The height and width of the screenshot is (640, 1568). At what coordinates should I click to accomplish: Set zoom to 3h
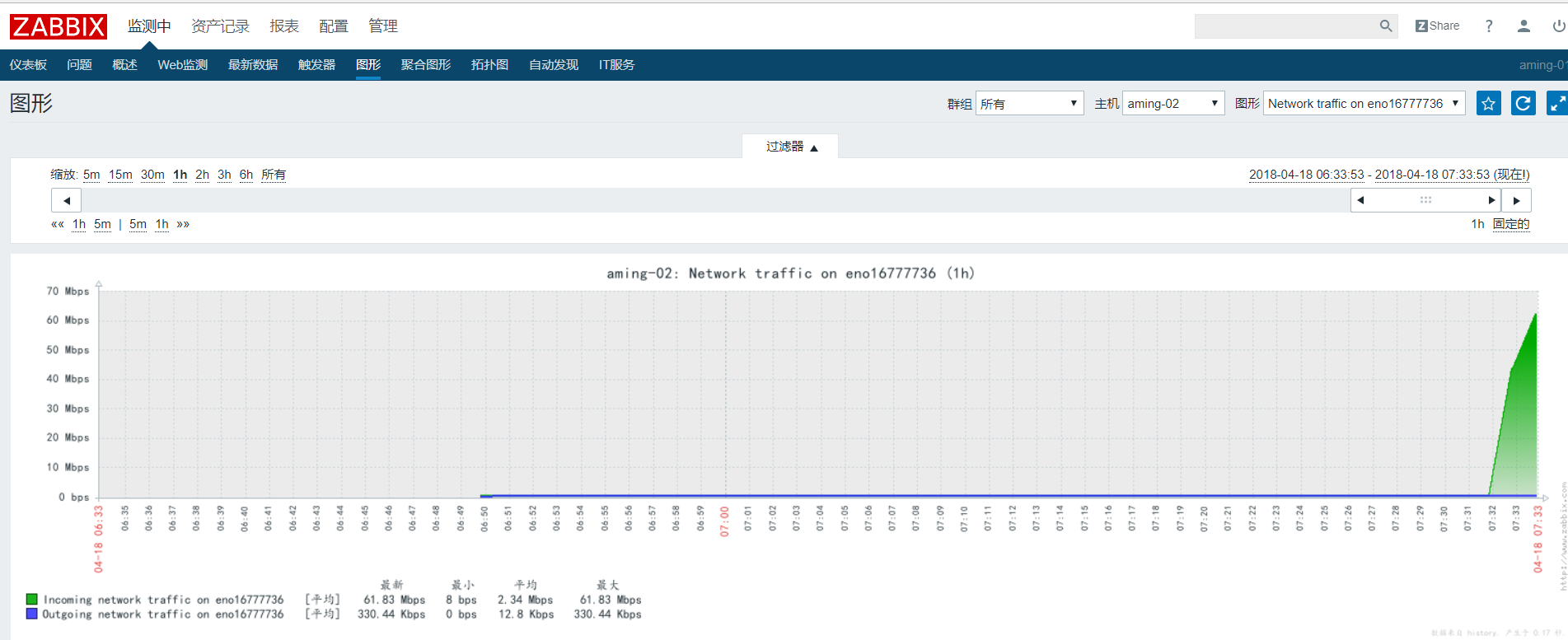tap(224, 175)
